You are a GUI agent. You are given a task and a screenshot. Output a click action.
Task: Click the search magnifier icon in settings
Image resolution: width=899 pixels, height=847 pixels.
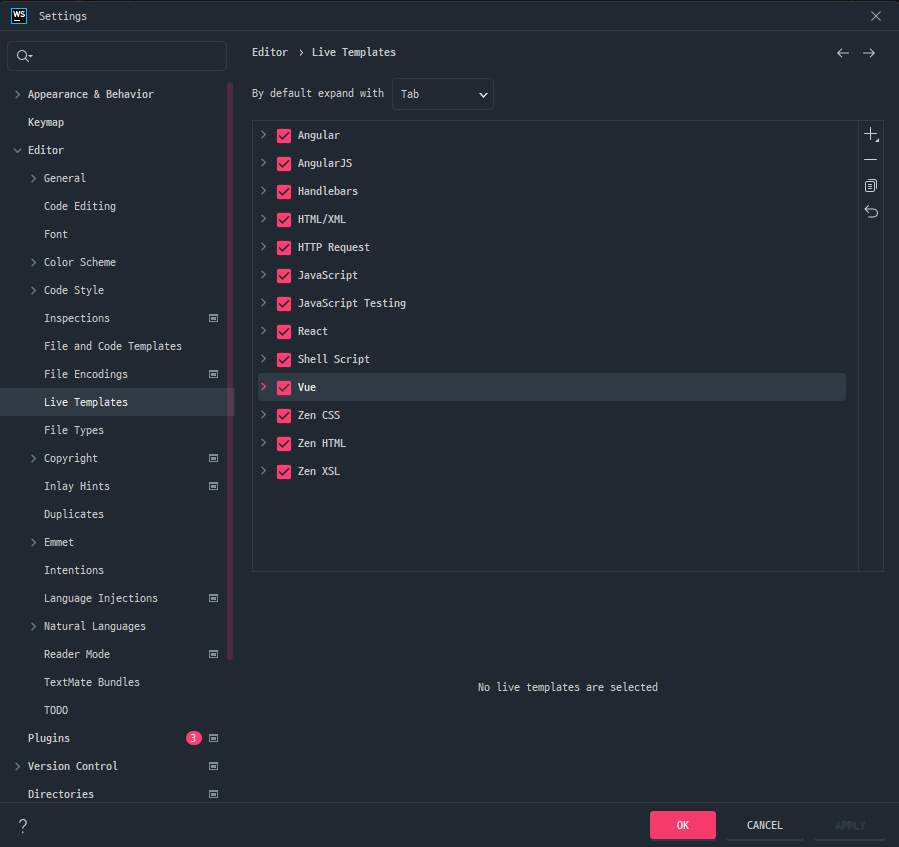[x=24, y=56]
